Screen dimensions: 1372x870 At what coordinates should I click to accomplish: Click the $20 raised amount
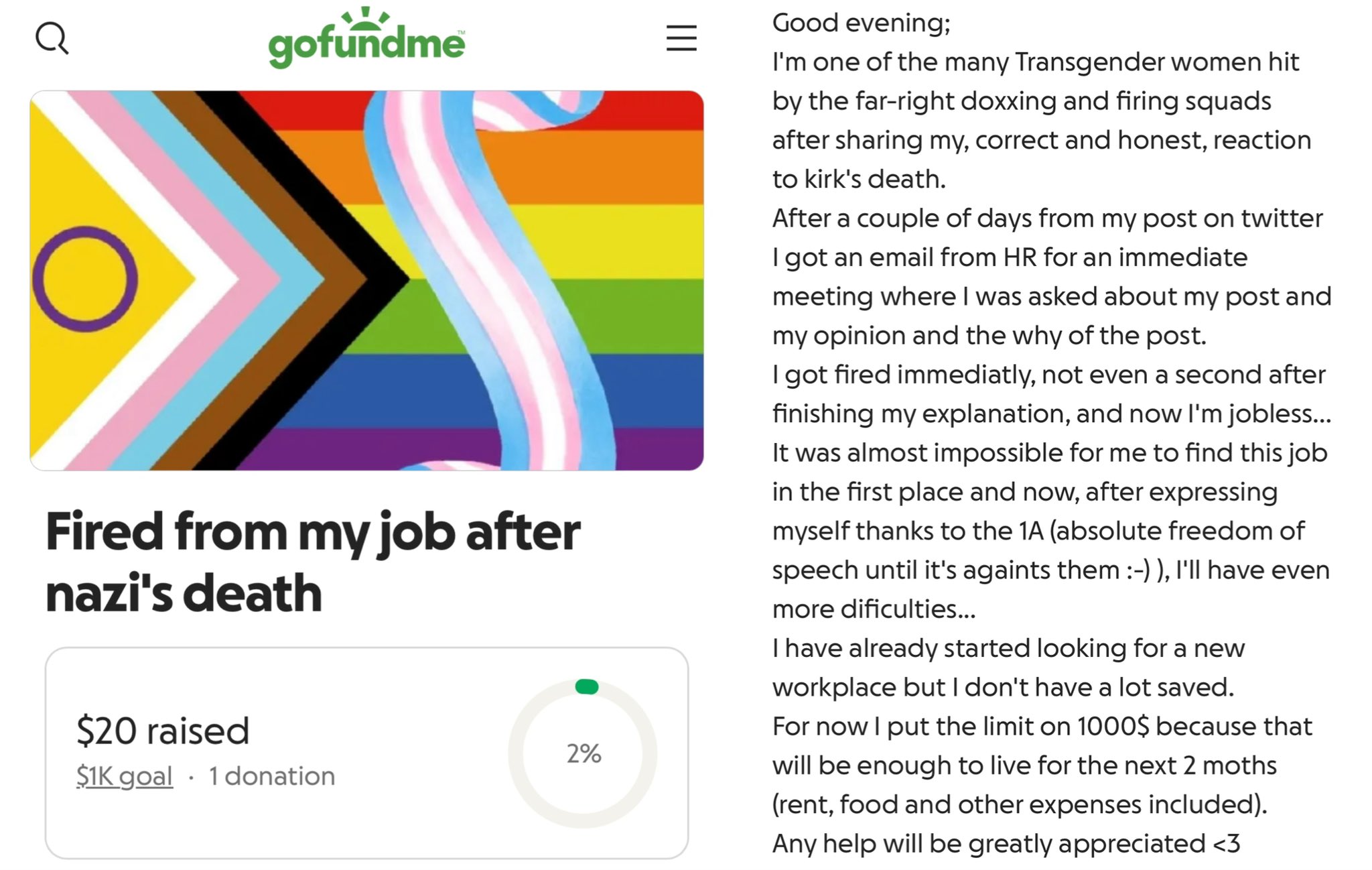coord(163,731)
